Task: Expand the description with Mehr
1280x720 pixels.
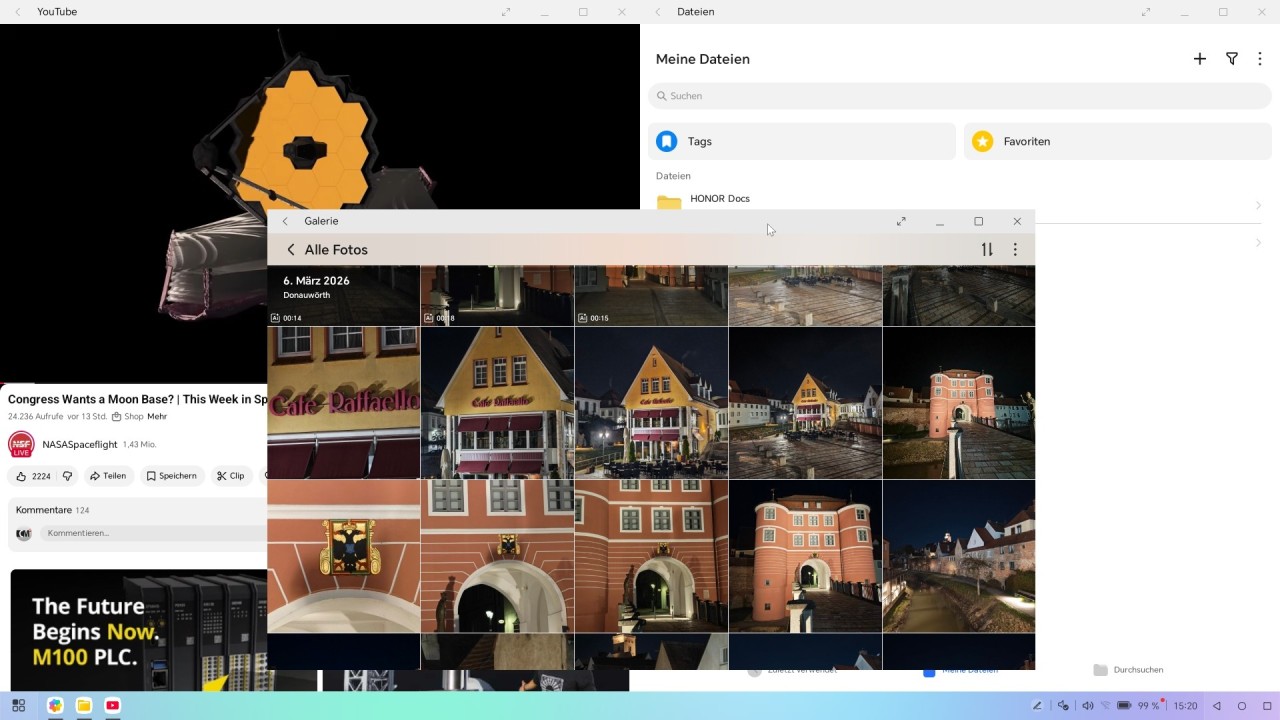Action: (157, 416)
